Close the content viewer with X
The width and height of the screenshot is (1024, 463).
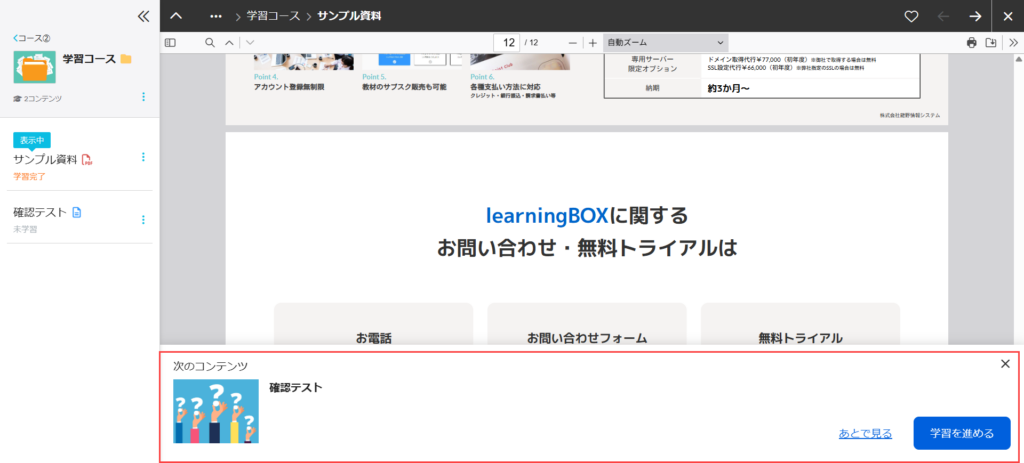1008,16
